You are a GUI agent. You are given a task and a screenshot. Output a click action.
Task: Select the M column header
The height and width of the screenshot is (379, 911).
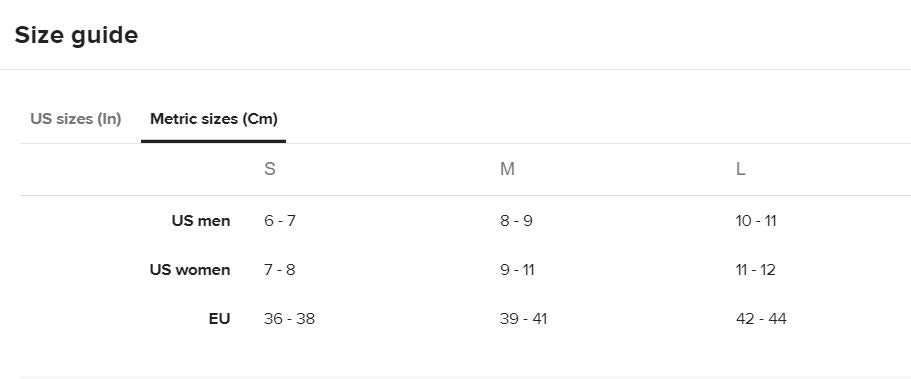click(x=507, y=169)
